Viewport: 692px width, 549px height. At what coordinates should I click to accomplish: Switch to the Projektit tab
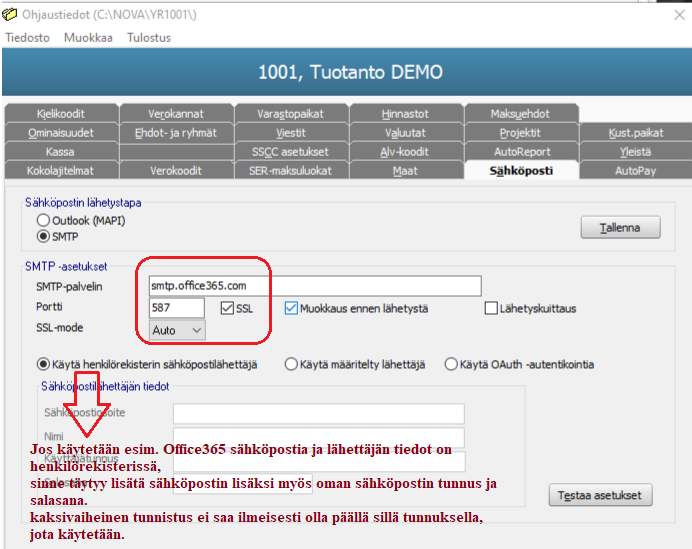(x=521, y=133)
